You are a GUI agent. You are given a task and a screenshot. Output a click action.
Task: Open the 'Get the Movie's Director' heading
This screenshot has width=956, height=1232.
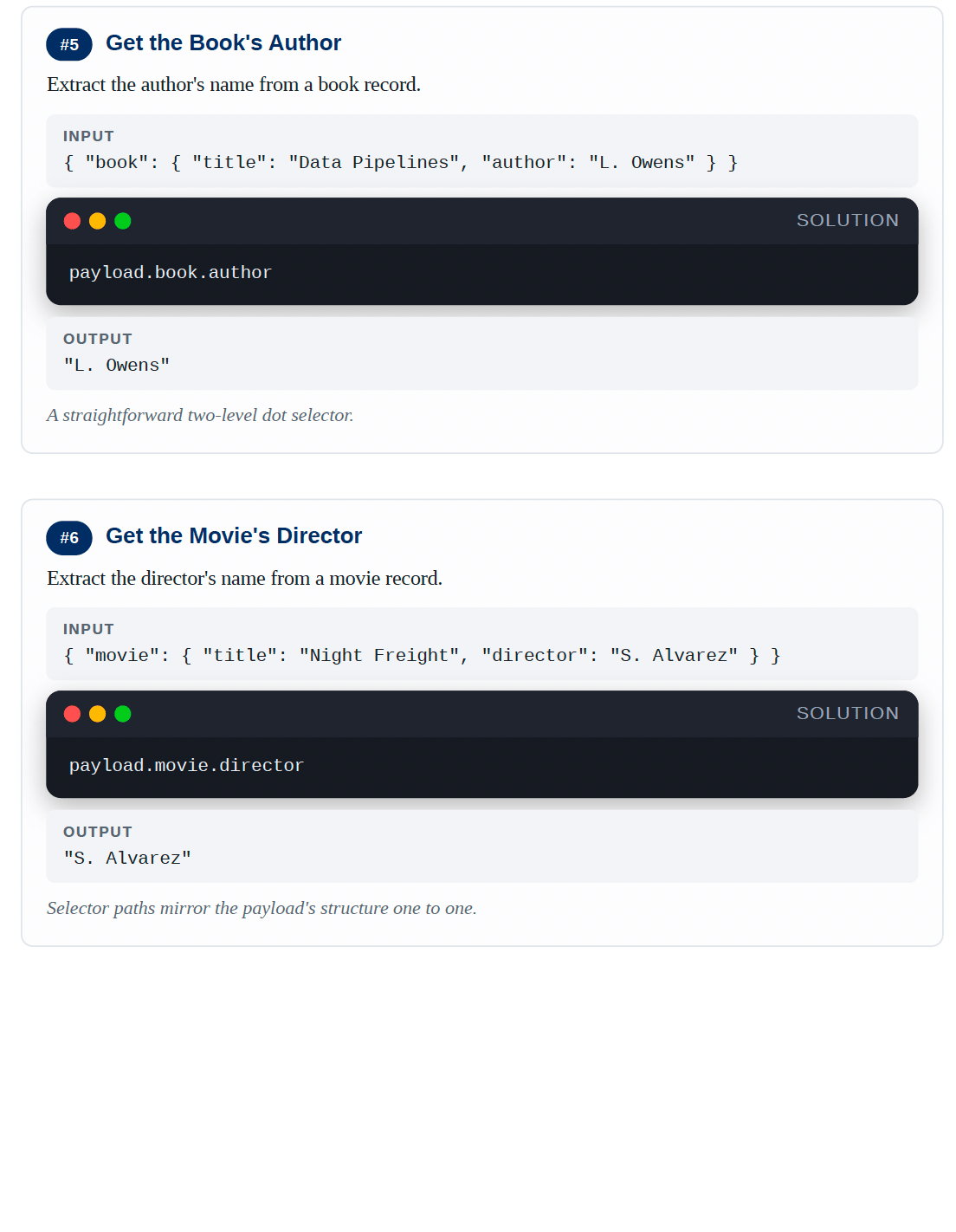tap(234, 536)
